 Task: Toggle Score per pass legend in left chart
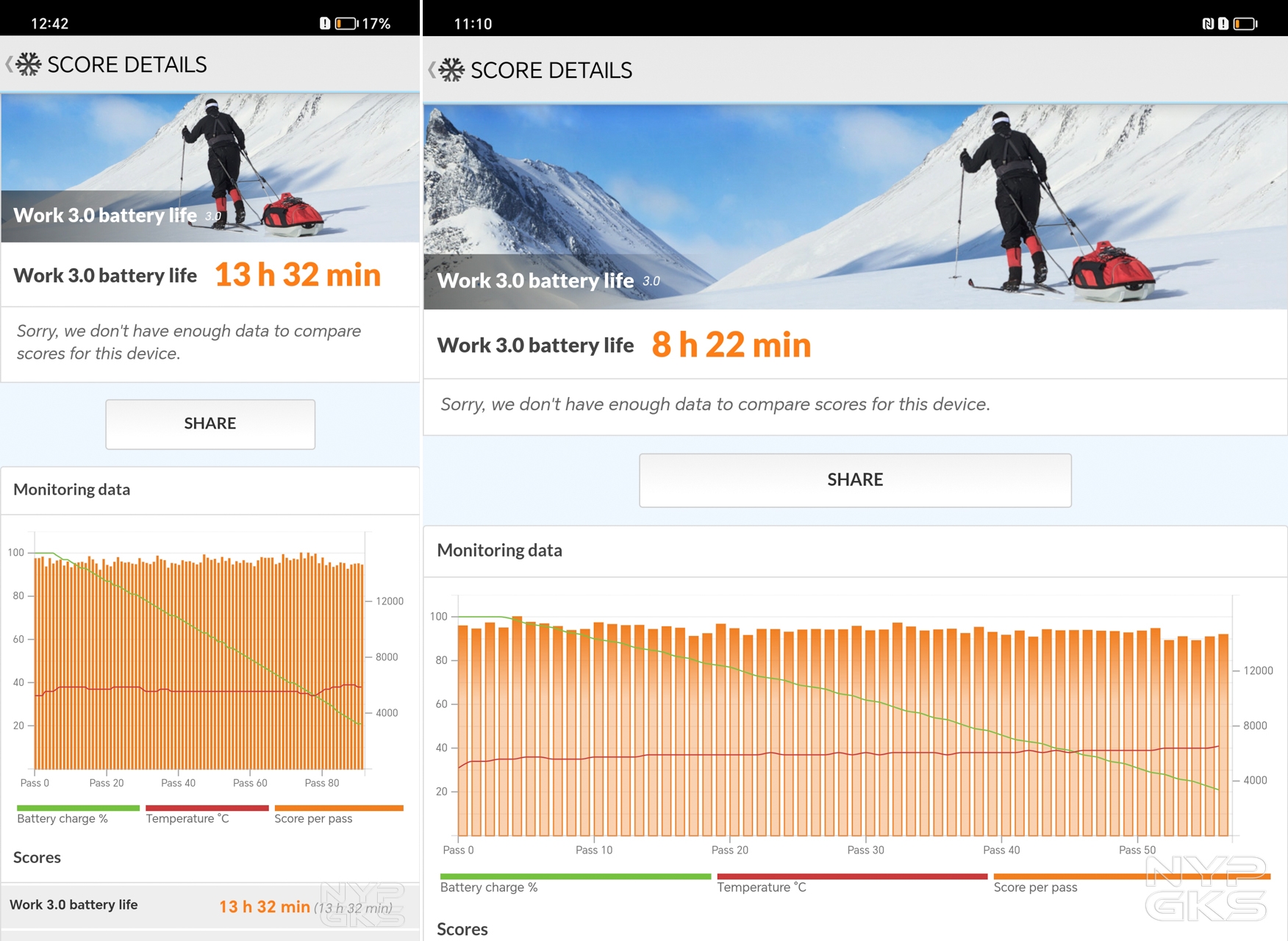point(313,818)
